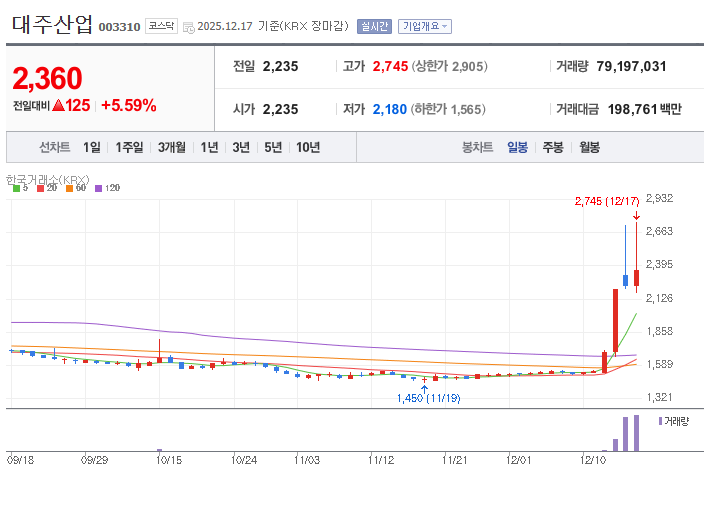The image size is (704, 508).
Task: Click the 12/10 date axis label
Action: [x=593, y=460]
